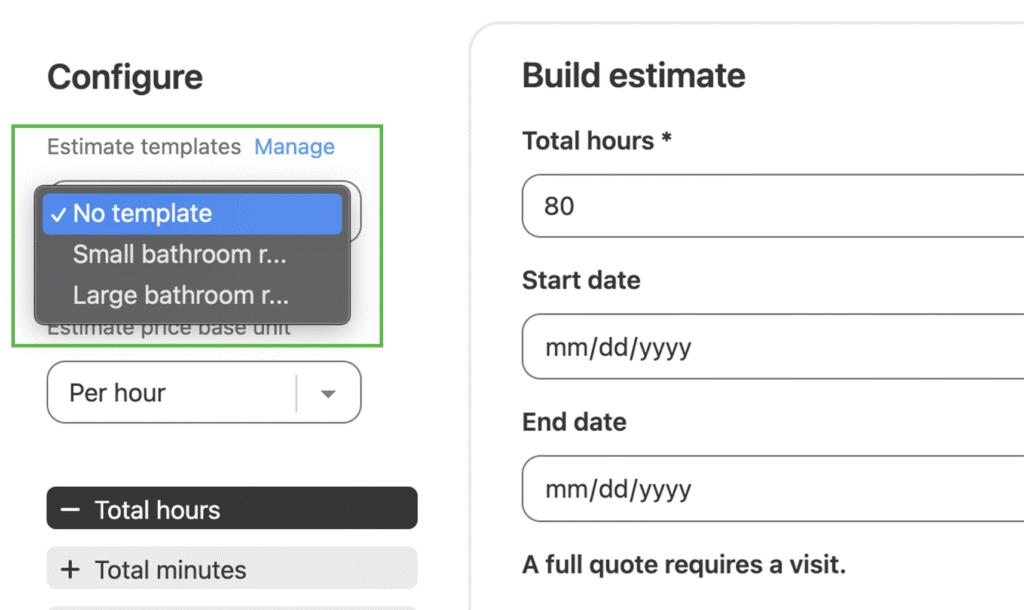
Task: Click the plus icon on Total minutes
Action: (x=69, y=570)
